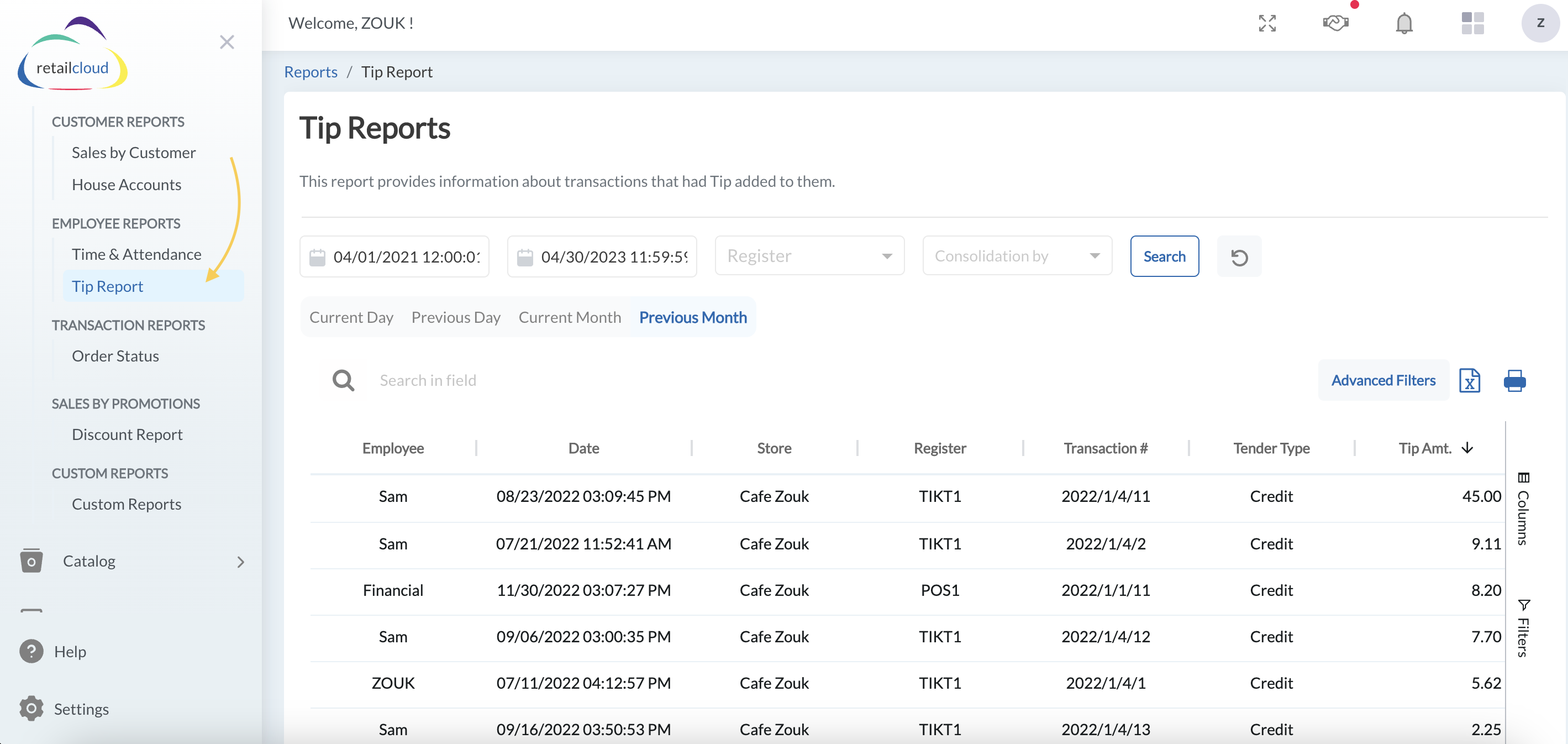Print the tip report
Screen dimensions: 1568x744
pos(1514,380)
